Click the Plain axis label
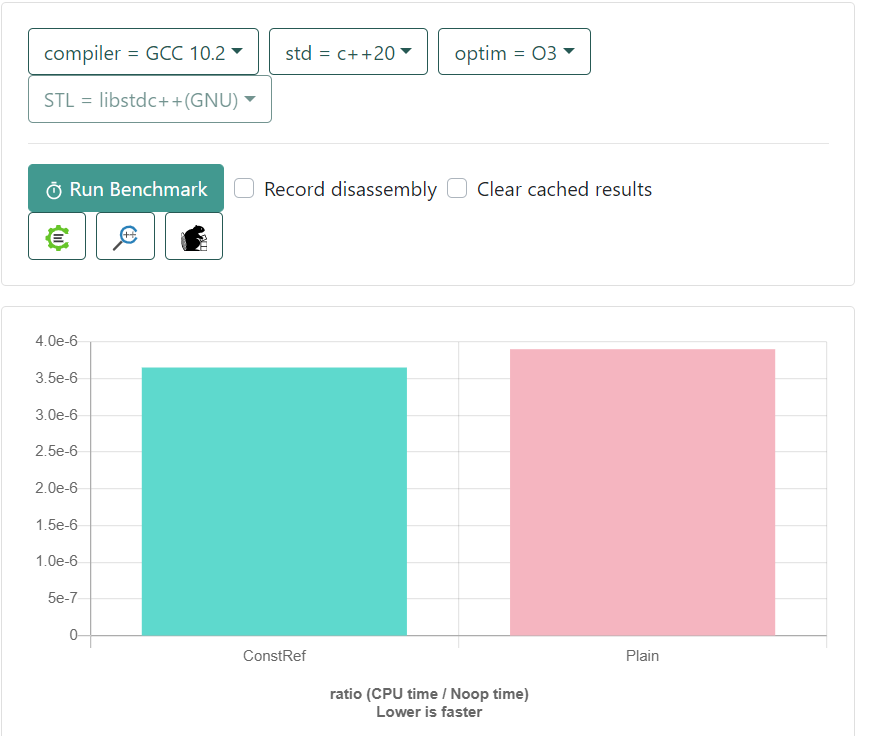This screenshot has height=736, width=872. point(642,656)
